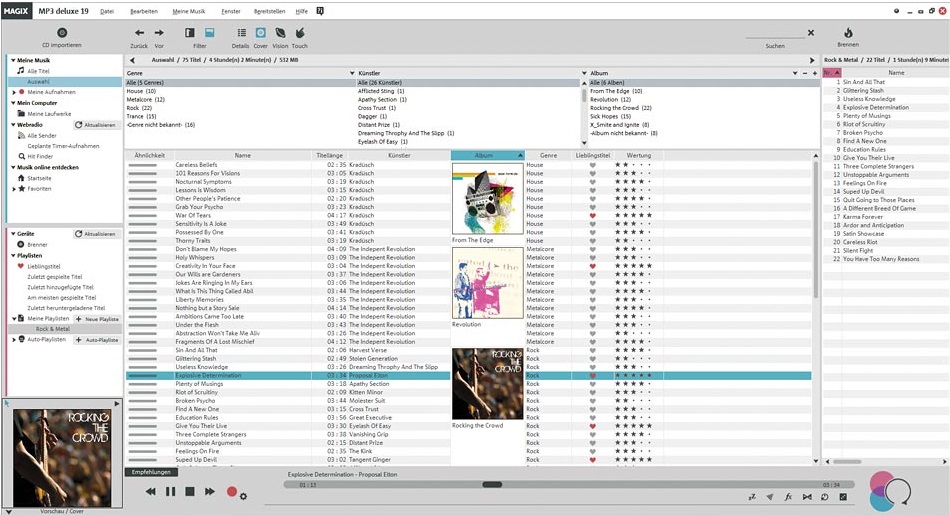The width and height of the screenshot is (950, 515).
Task: Open the Bereitstellen menu
Action: [270, 12]
